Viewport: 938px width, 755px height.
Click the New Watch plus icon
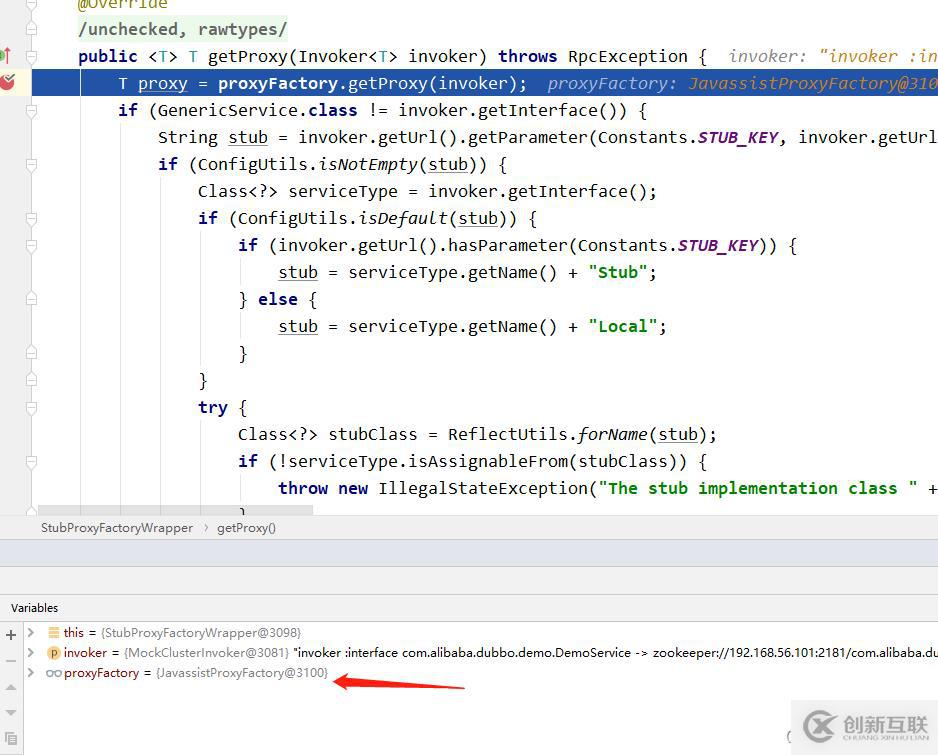(11, 634)
